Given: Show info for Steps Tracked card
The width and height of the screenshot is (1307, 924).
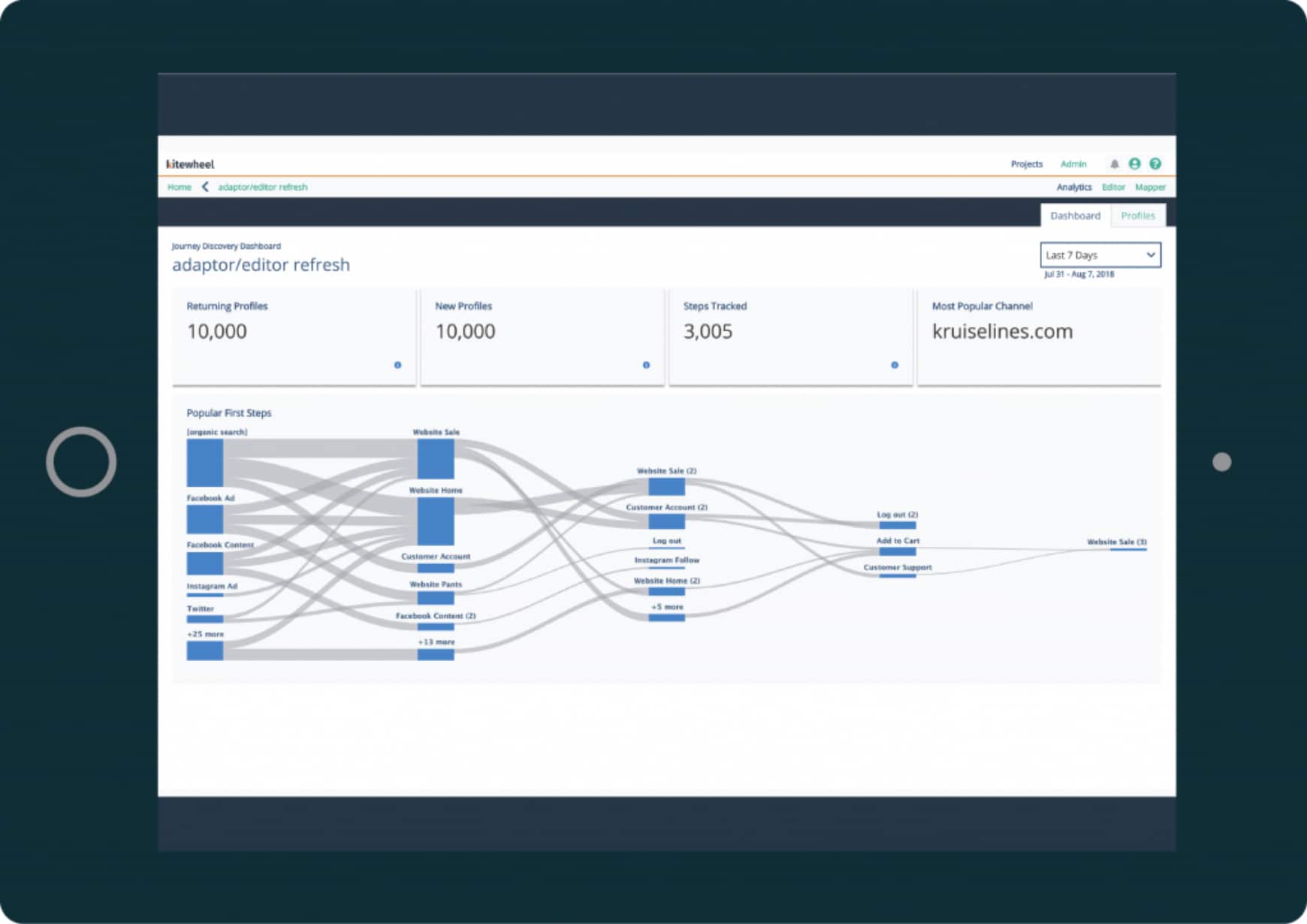Looking at the screenshot, I should (895, 365).
